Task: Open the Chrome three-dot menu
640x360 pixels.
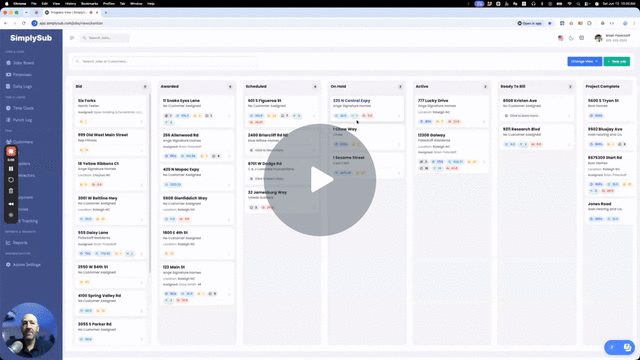Action: tap(634, 23)
